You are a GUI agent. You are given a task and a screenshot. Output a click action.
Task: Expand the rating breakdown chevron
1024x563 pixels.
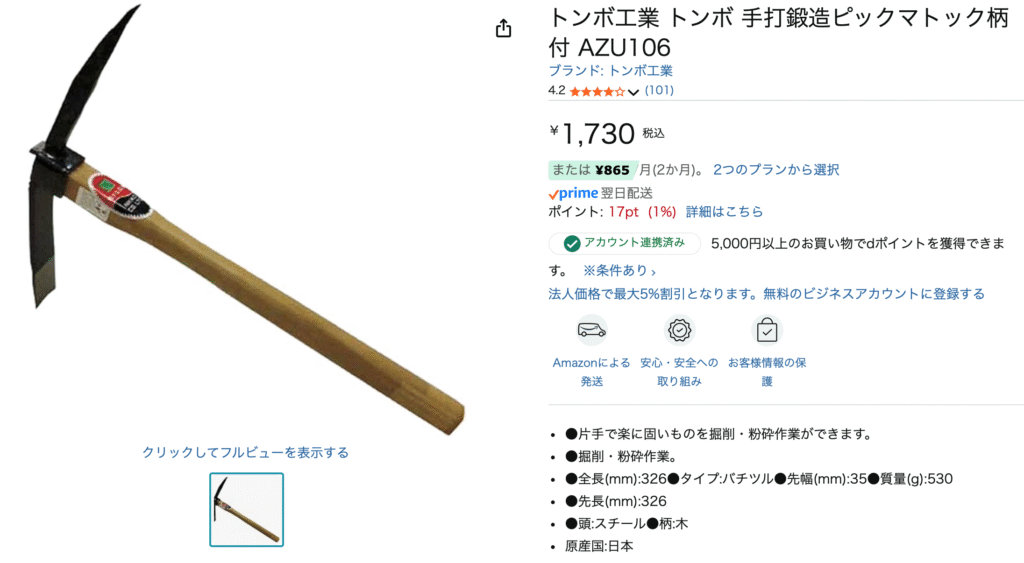coord(633,92)
